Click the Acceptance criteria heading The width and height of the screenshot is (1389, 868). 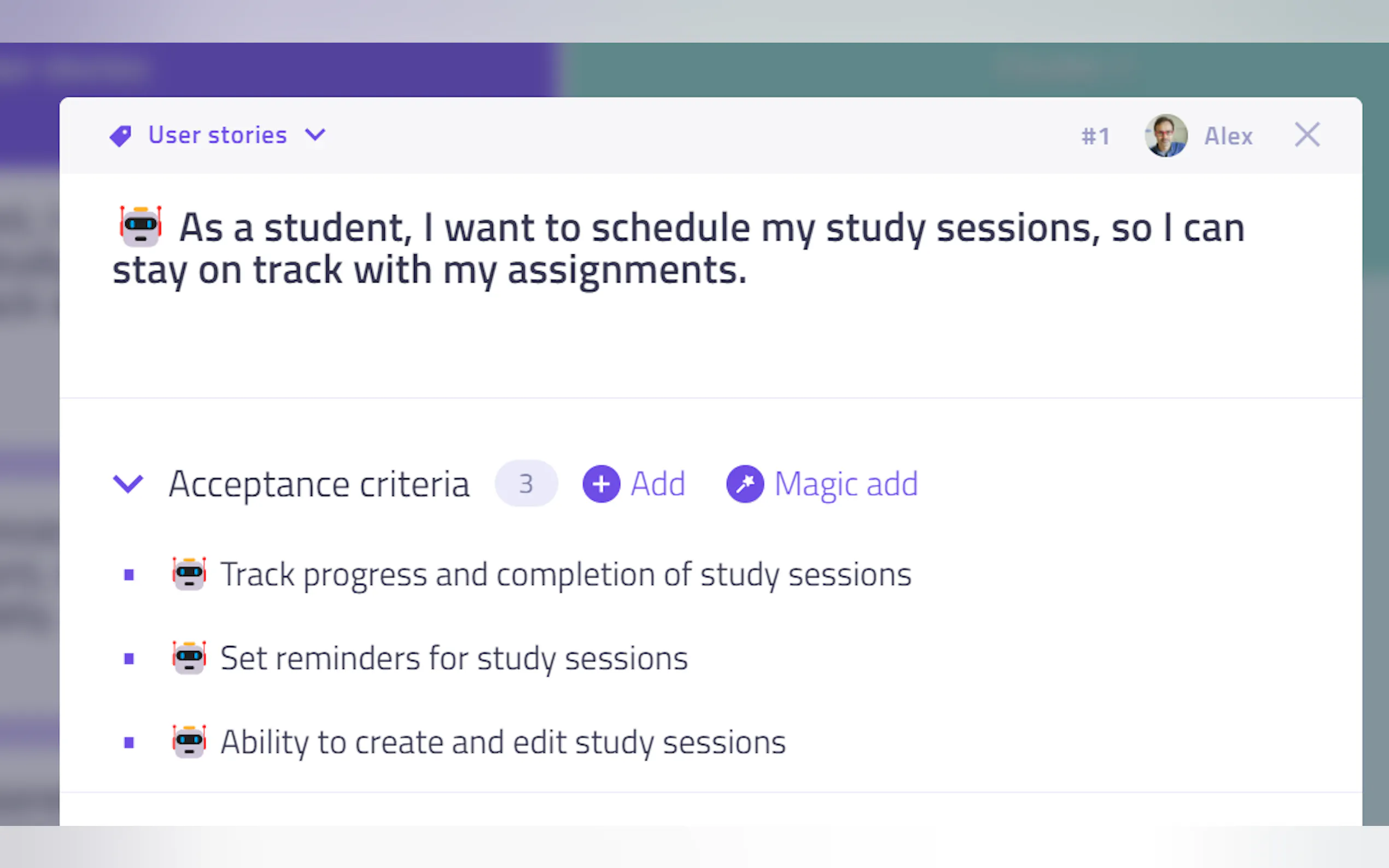(319, 484)
